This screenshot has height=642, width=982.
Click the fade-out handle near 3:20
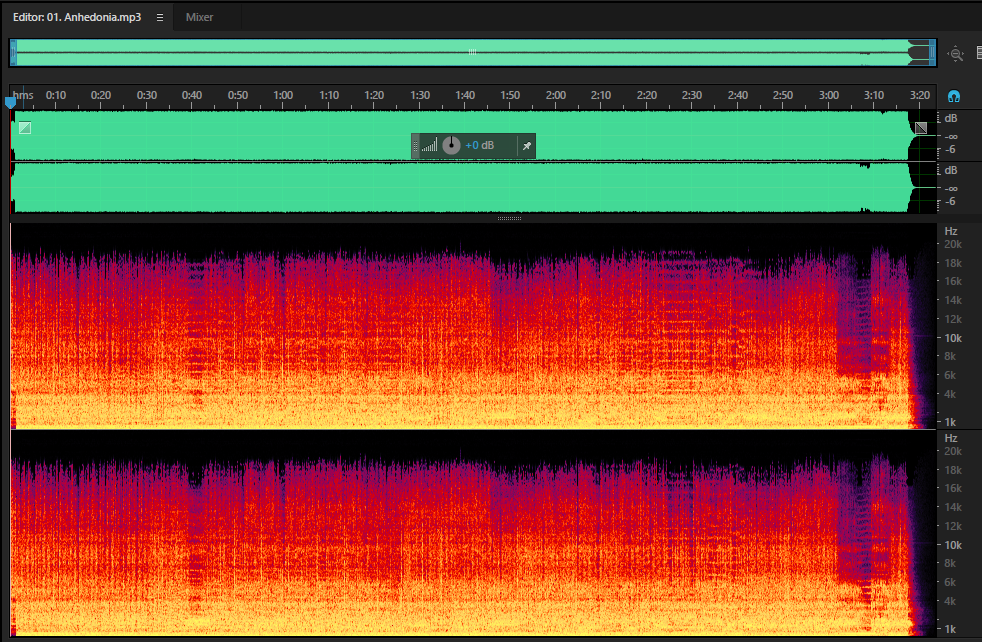coord(921,128)
